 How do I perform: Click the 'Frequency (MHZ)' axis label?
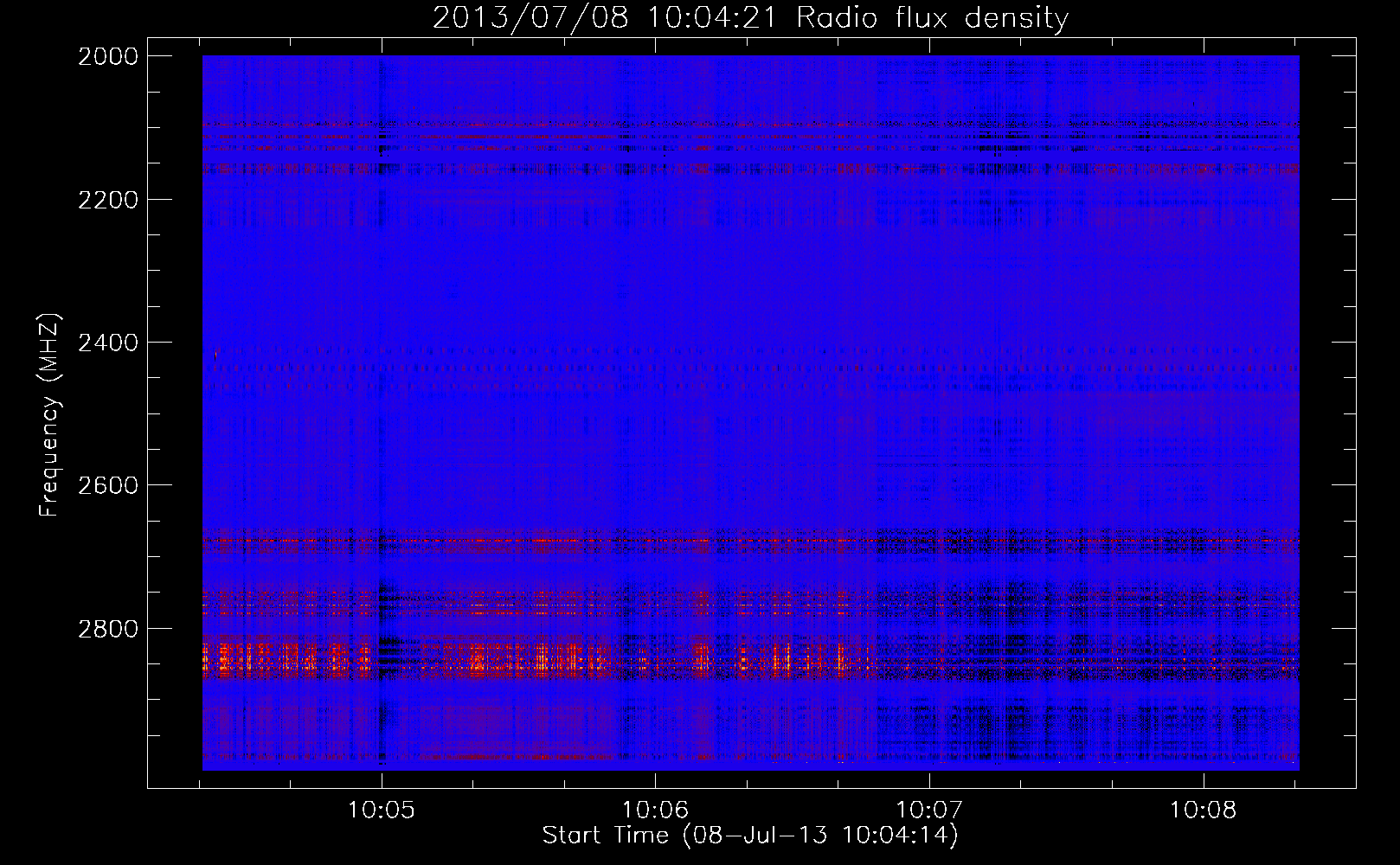(49, 414)
